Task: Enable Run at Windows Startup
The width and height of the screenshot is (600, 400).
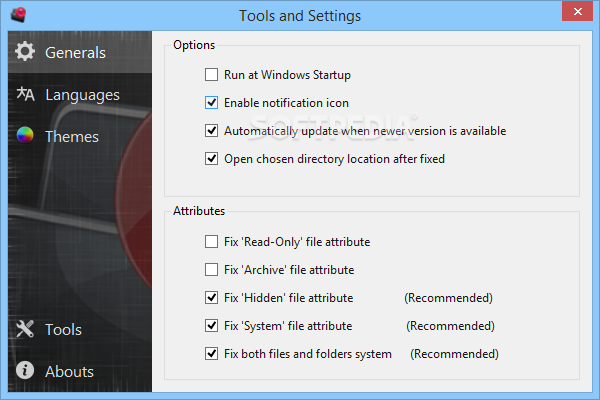Action: (x=211, y=74)
